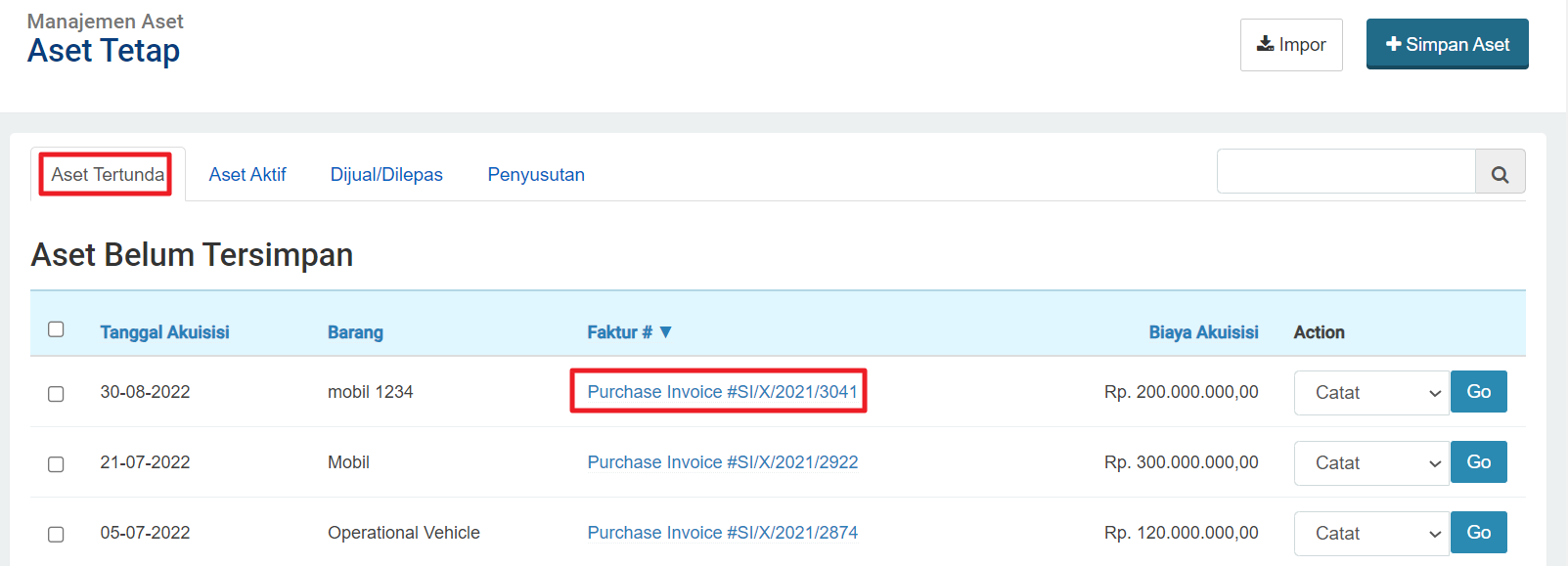Toggle the Operational Vehicle row checkbox
This screenshot has height=566, width=1568.
[x=56, y=534]
